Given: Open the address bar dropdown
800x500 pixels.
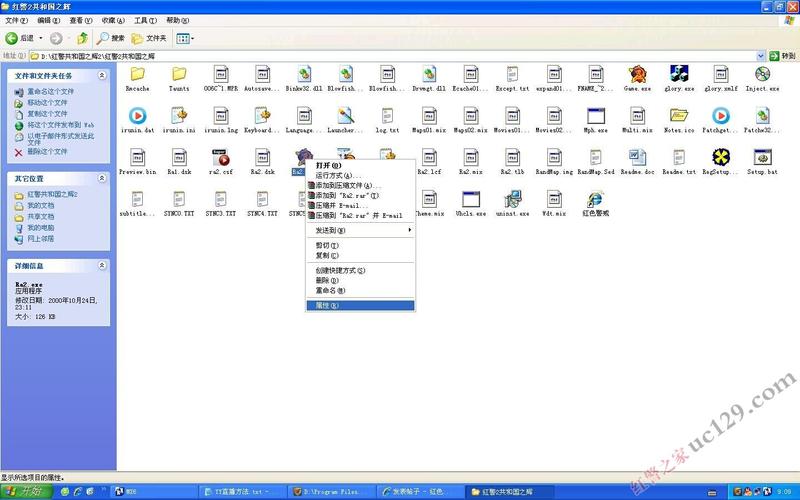Looking at the screenshot, I should click(759, 56).
